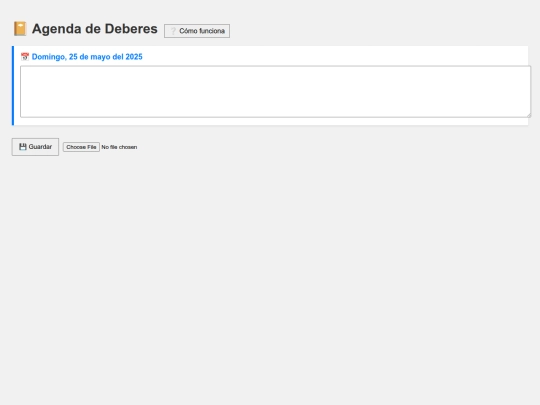Screen dimensions: 540x405
Task: Grab the textarea resize handle corner
Action: click(528, 115)
